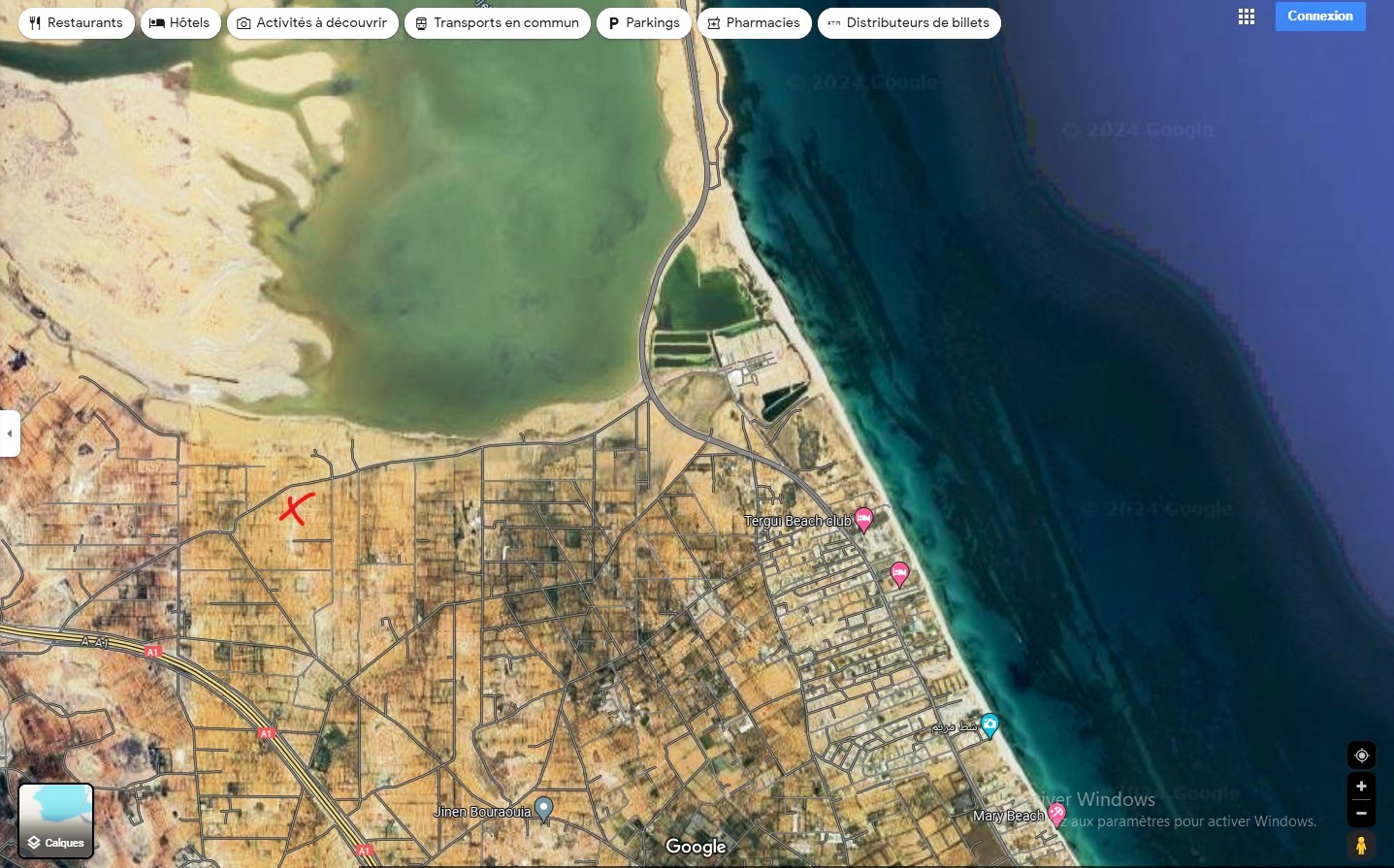The height and width of the screenshot is (868, 1394).
Task: Click the camera pin near the Arabic label
Action: pos(989,724)
